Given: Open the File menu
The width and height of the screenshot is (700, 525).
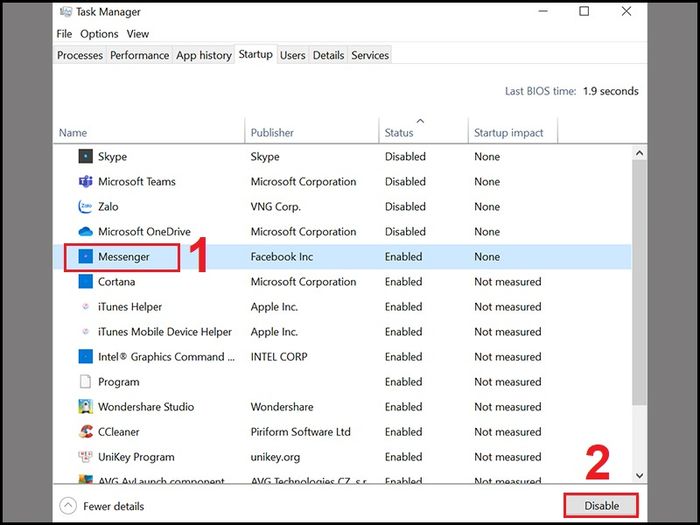Looking at the screenshot, I should coord(64,34).
